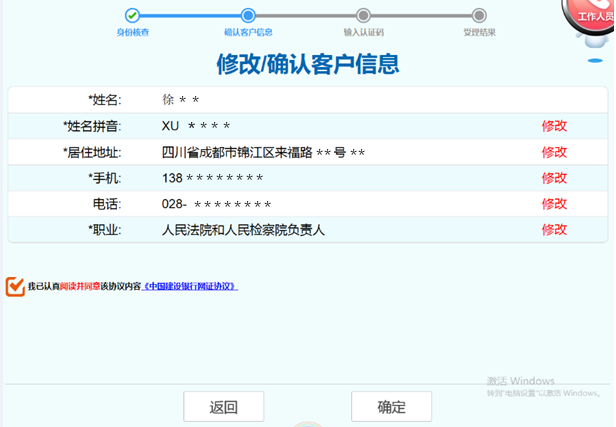Screen dimensions: 616x427
Task: Click the 姓名拼音 value starting with XU
Action: 196,126
